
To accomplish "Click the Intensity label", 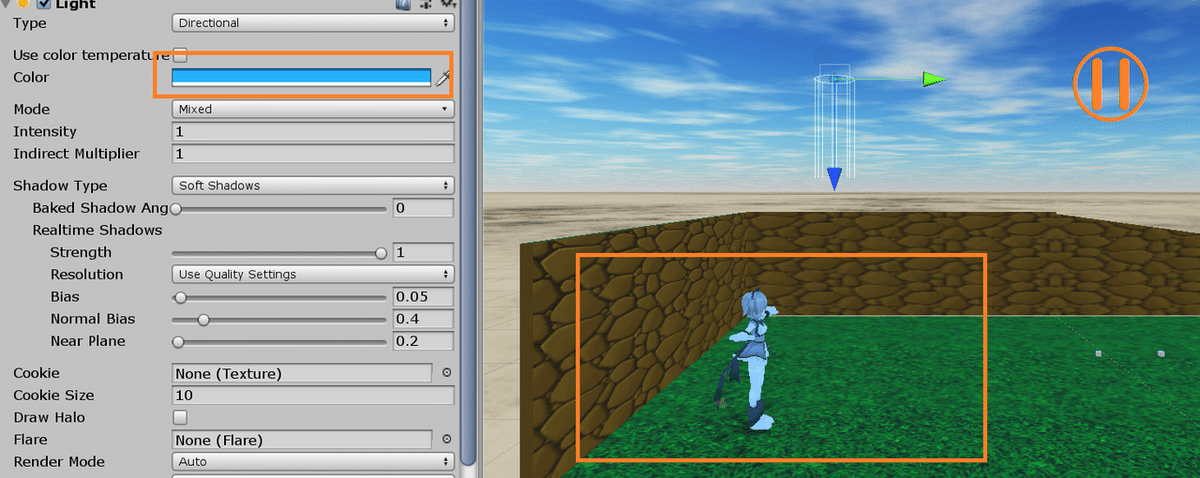I will tap(45, 132).
